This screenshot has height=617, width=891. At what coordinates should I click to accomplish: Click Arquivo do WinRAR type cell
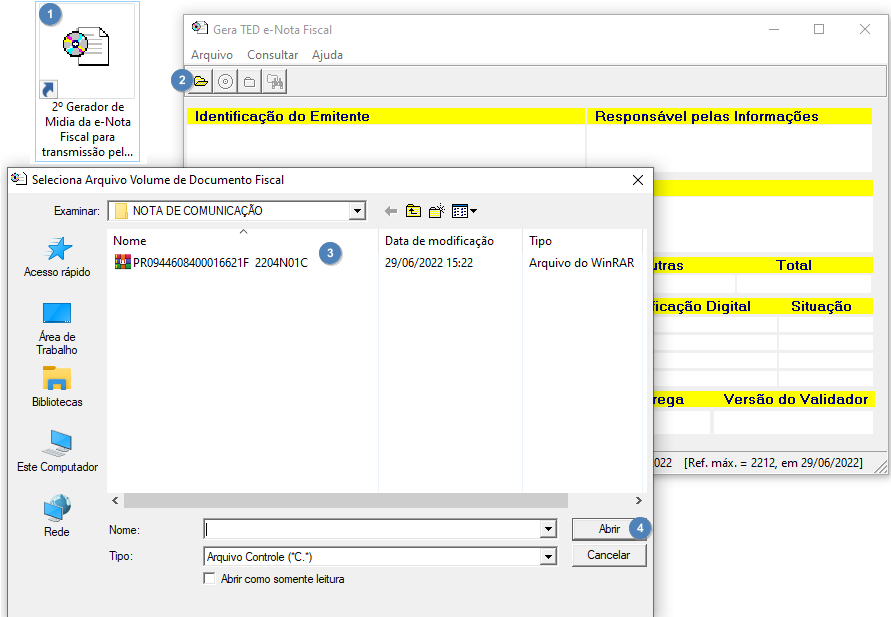[x=581, y=262]
